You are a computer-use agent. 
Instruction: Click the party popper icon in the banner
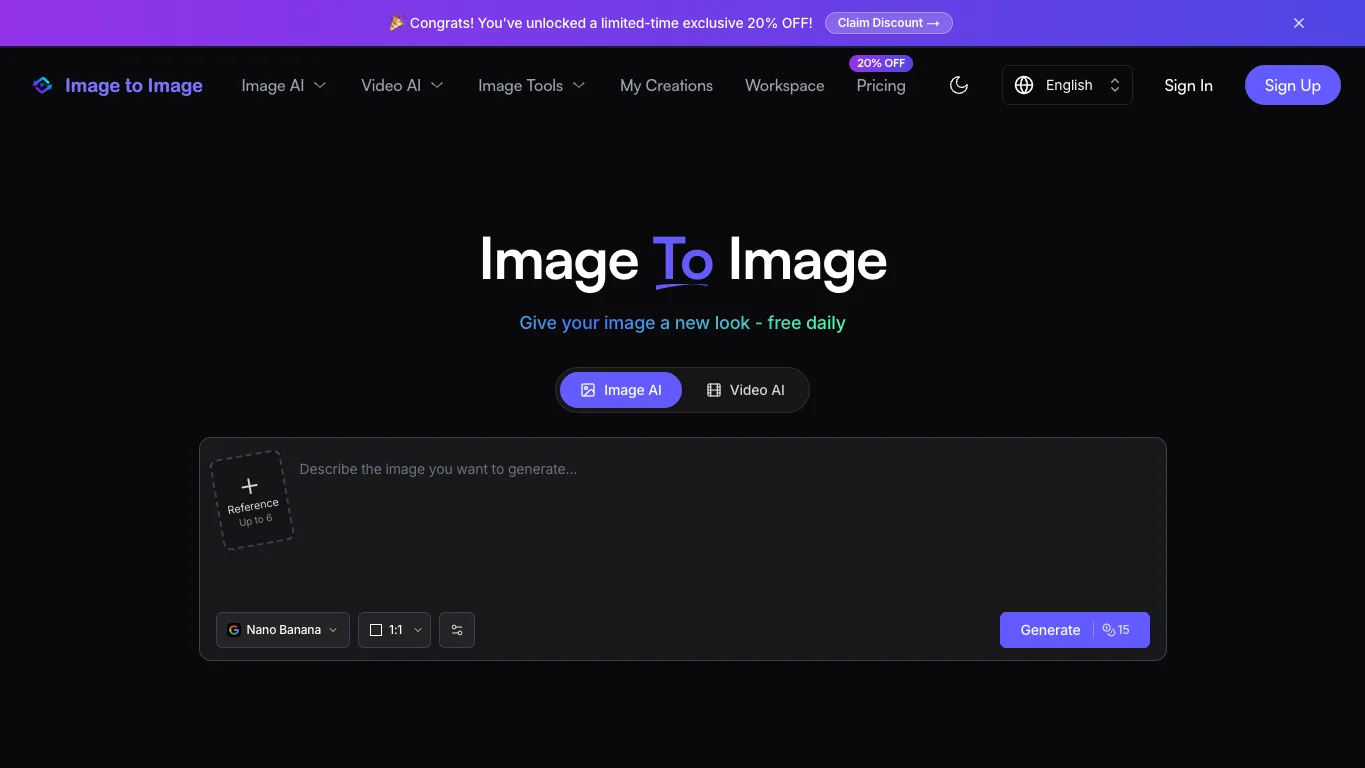(x=396, y=23)
